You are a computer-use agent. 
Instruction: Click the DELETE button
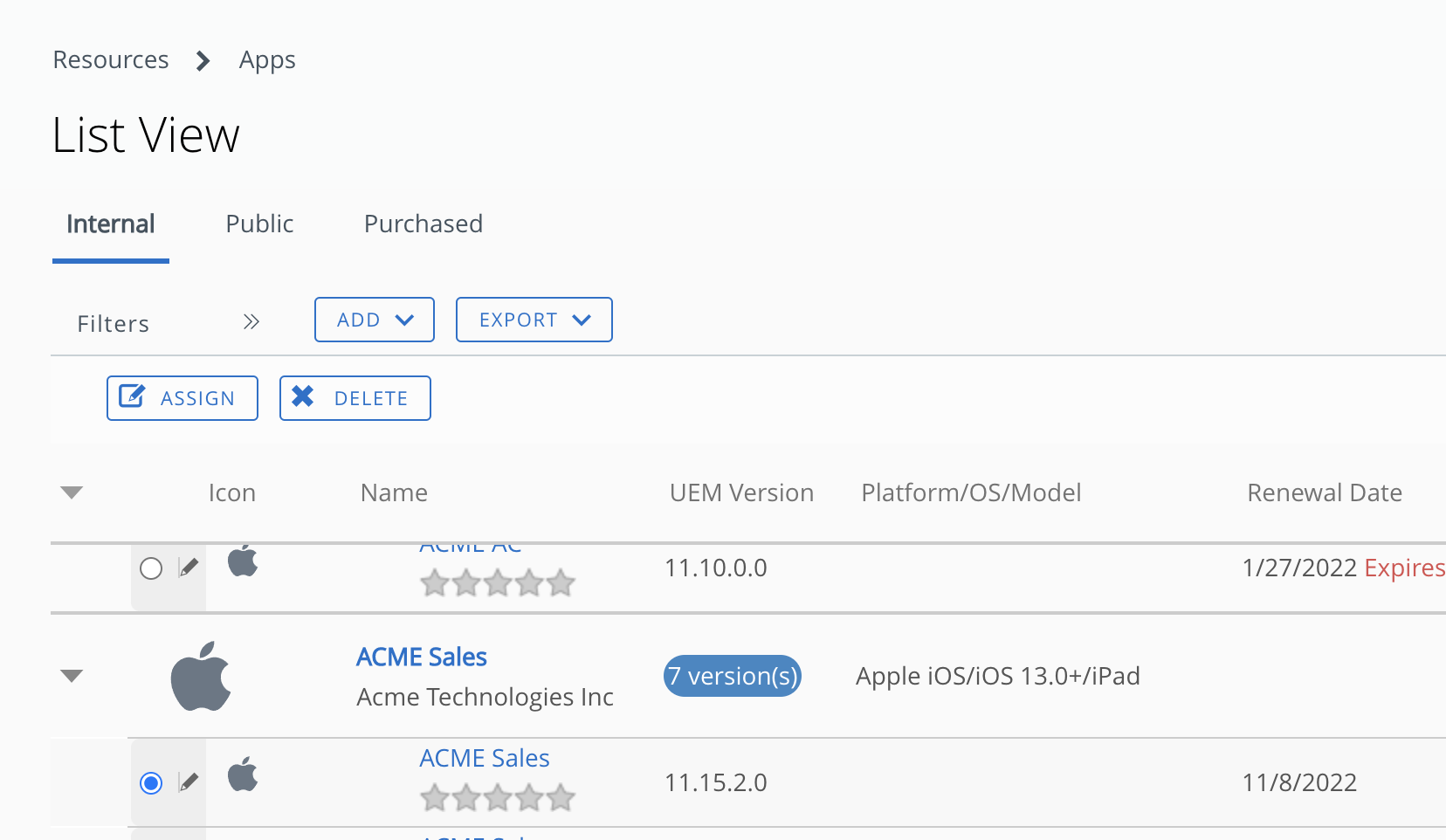355,398
